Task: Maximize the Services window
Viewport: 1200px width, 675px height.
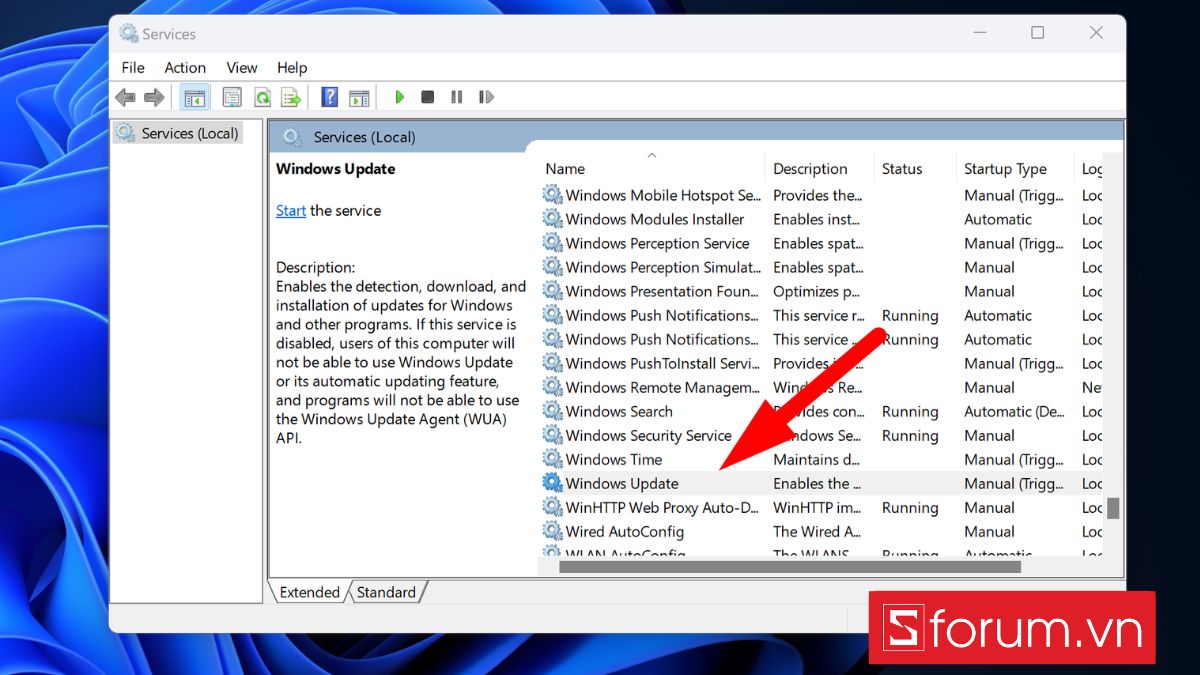Action: pos(1037,33)
